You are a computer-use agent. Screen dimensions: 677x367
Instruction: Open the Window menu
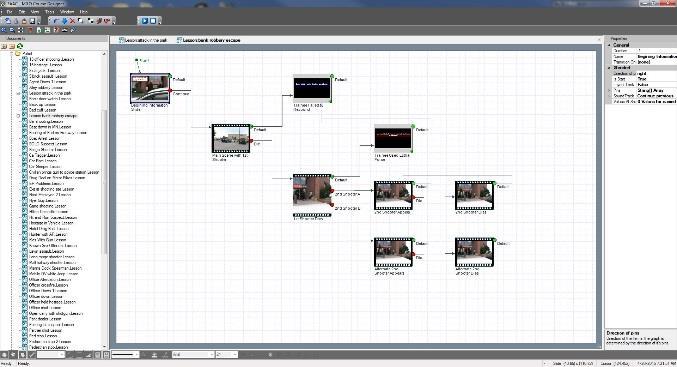pyautogui.click(x=67, y=11)
